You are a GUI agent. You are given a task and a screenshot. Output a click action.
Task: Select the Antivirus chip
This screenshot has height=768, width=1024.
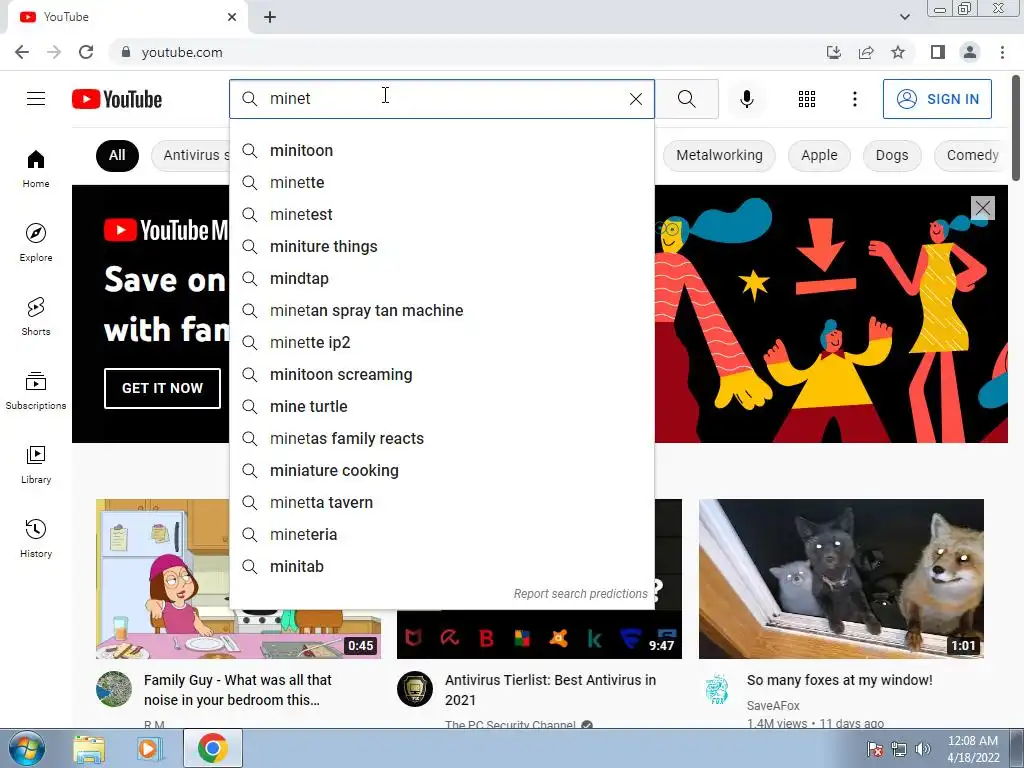(x=191, y=155)
